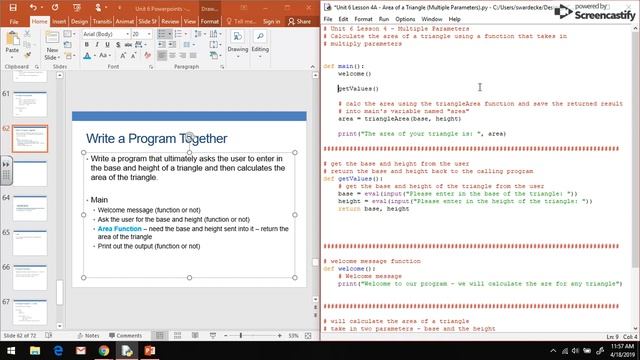The image size is (640, 360).
Task: Toggle text Shadow formatting
Action: coord(118,44)
